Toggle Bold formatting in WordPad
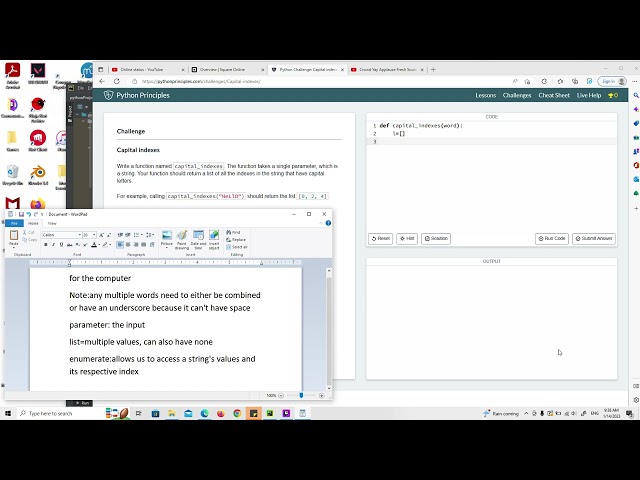The image size is (640, 480). coord(45,244)
